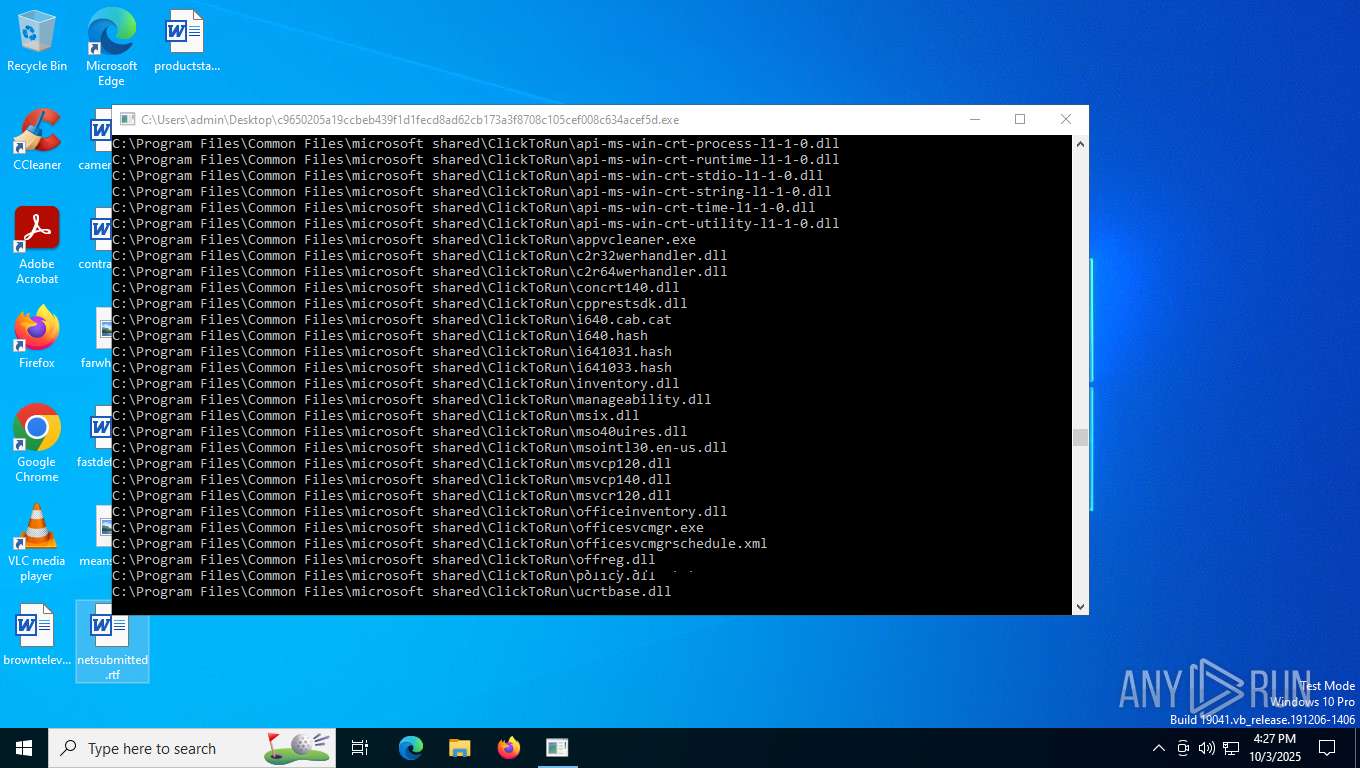Click the line ending with cpprestsdk.dll
The image size is (1360, 768).
[400, 304]
